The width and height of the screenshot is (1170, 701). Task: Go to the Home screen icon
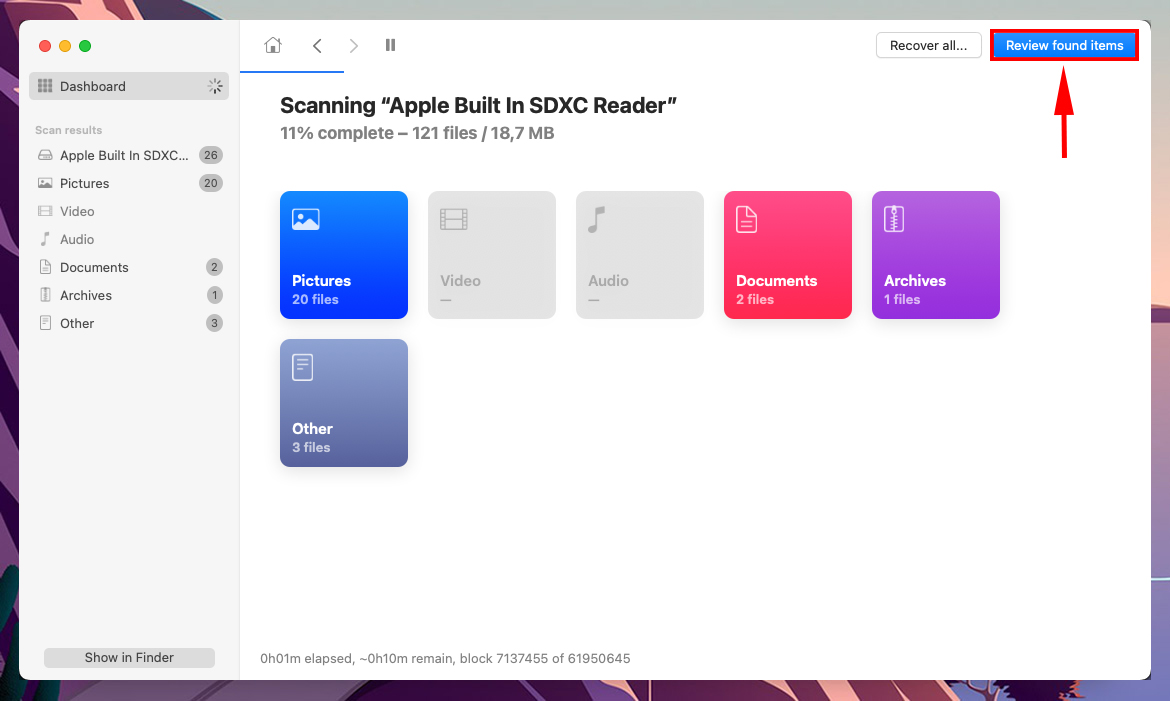273,46
